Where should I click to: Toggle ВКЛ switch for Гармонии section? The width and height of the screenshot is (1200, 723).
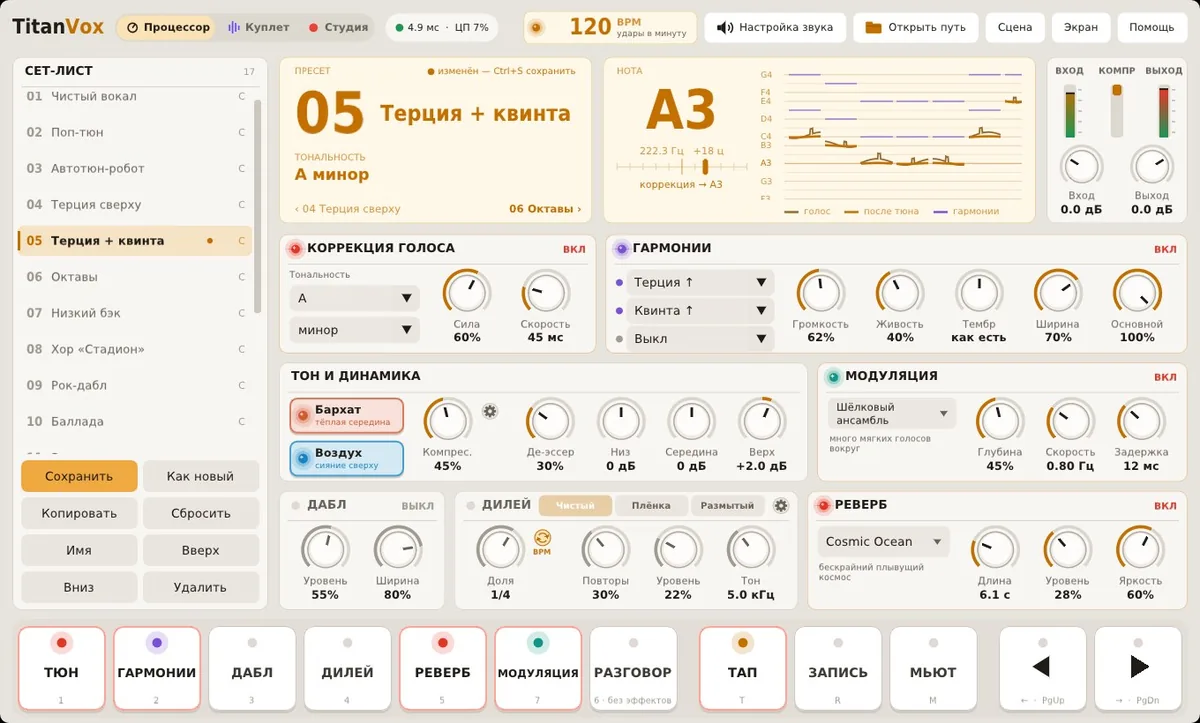click(x=1165, y=249)
